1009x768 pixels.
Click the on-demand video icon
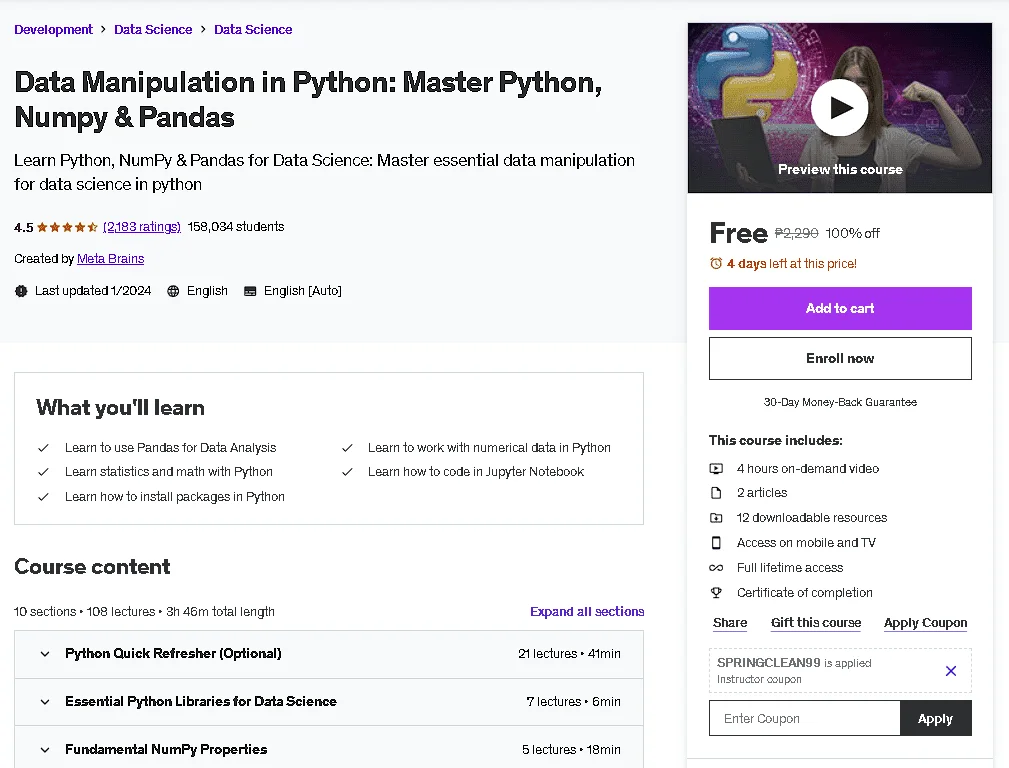[x=716, y=469]
